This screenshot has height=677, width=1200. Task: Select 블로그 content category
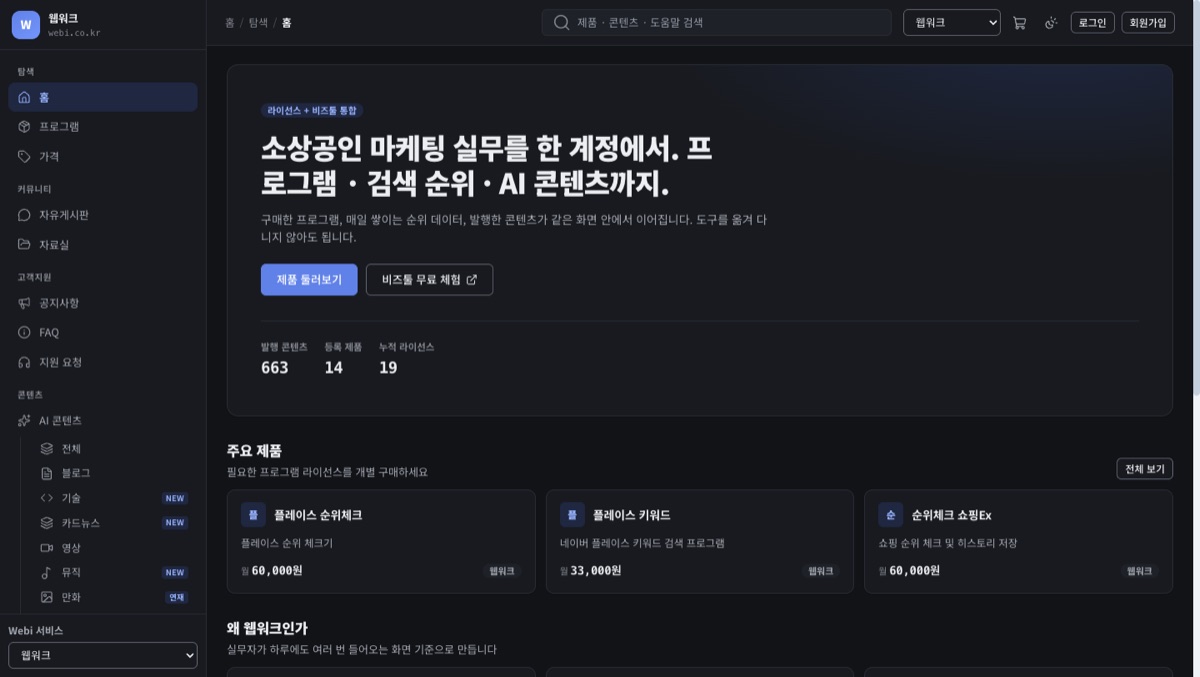(114, 473)
